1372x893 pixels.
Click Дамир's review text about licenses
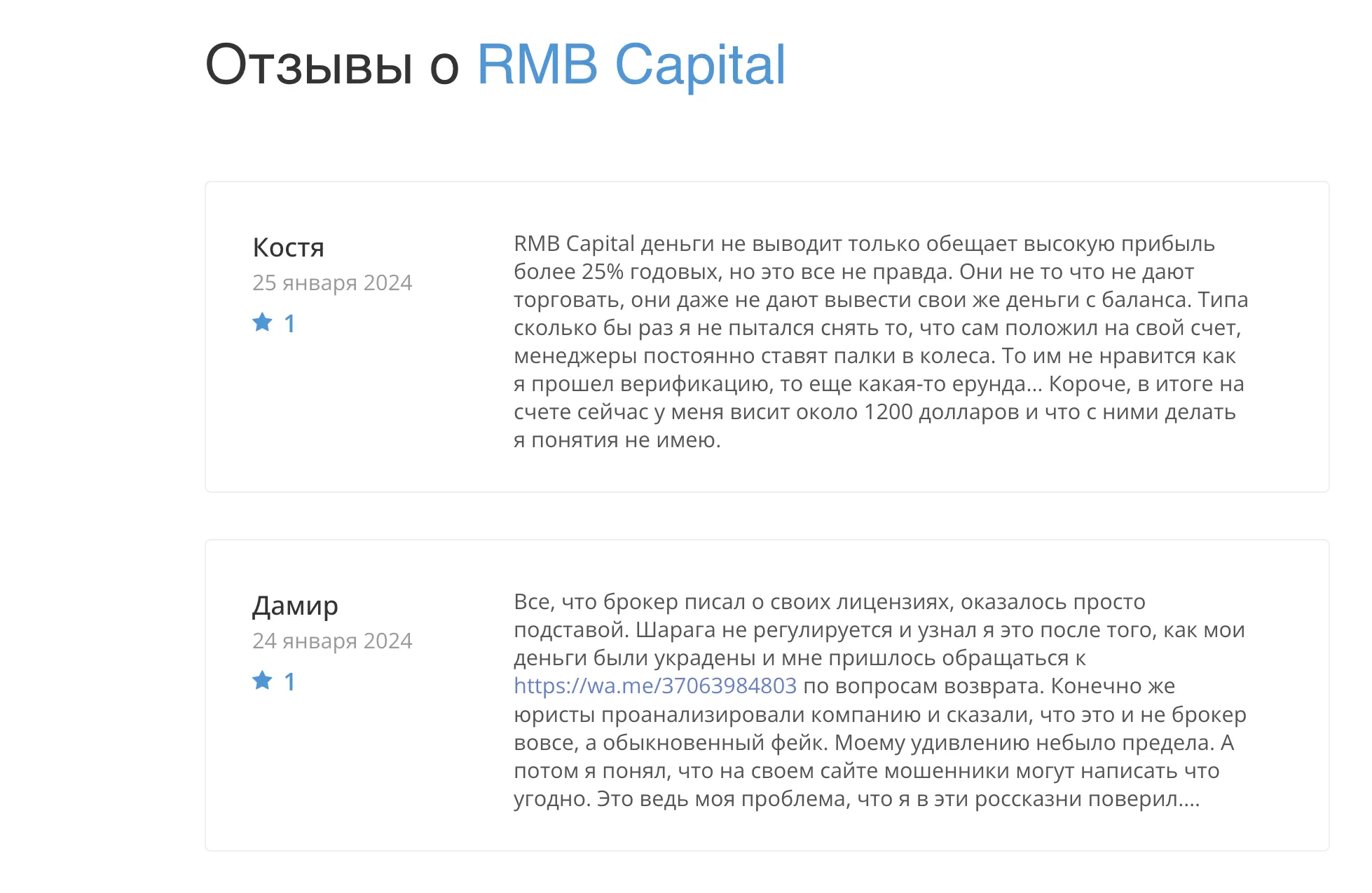[x=880, y=700]
